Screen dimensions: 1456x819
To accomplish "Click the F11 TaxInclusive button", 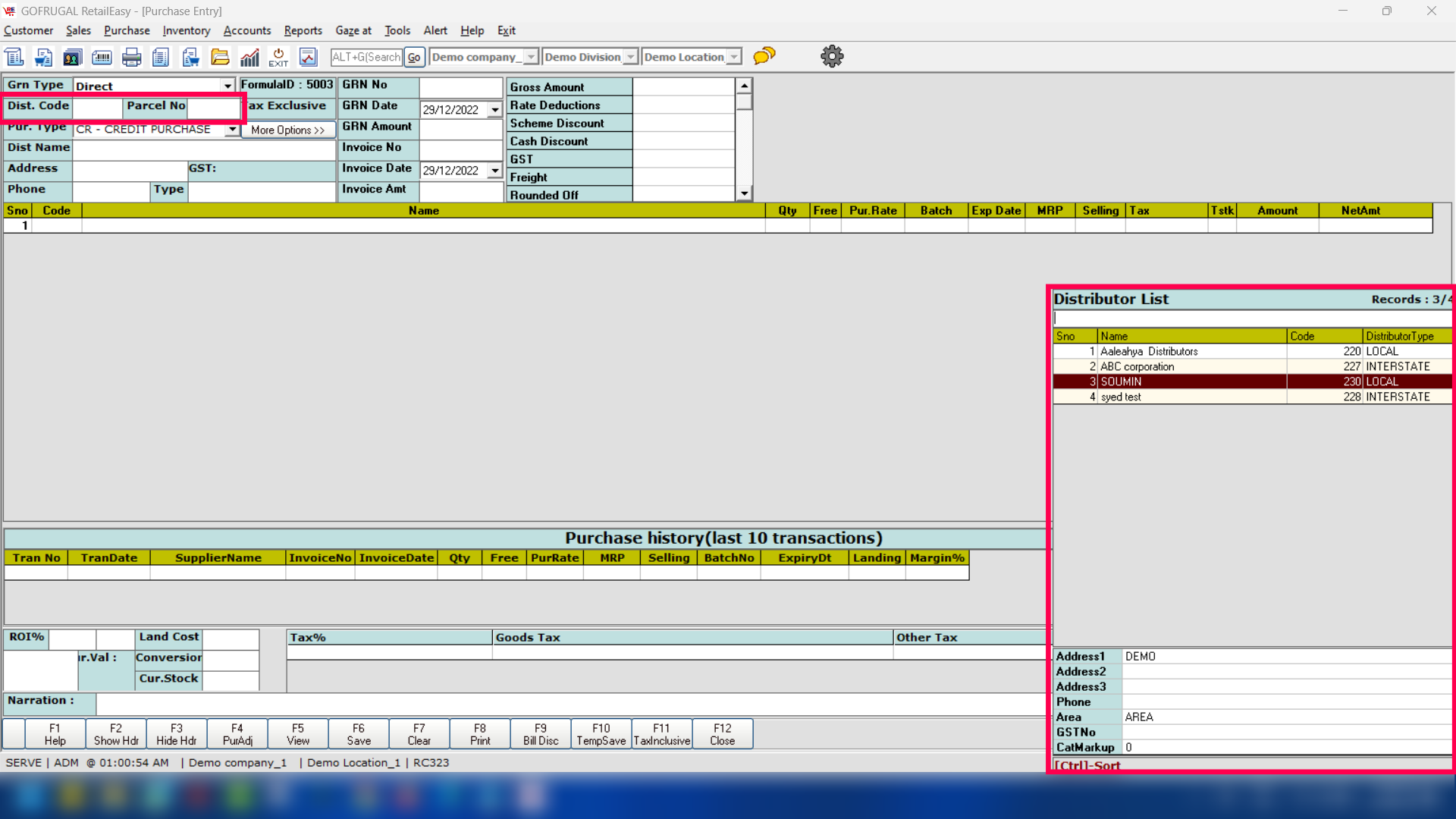I will (x=661, y=734).
